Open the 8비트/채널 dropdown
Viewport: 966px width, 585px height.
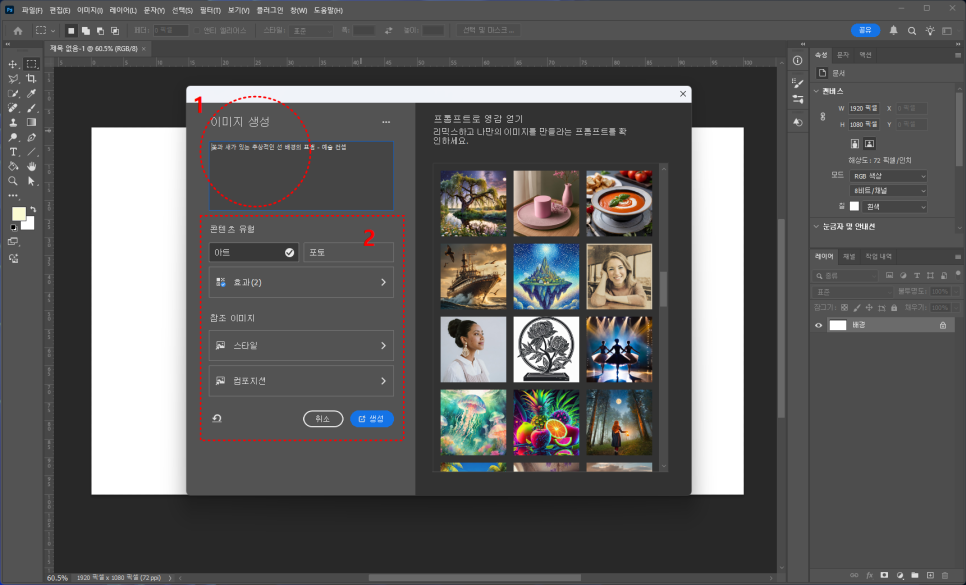888,191
